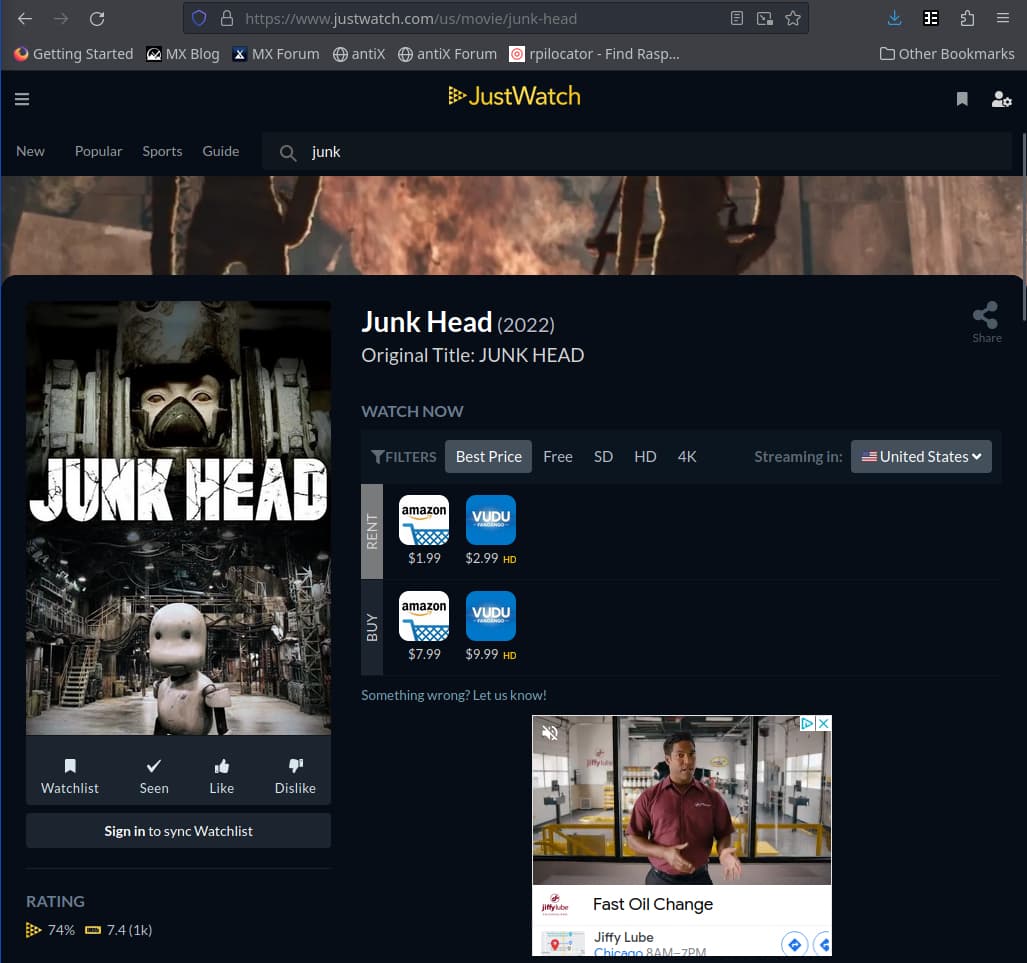
Task: Open the Fast Oil Change ad title
Action: click(652, 904)
